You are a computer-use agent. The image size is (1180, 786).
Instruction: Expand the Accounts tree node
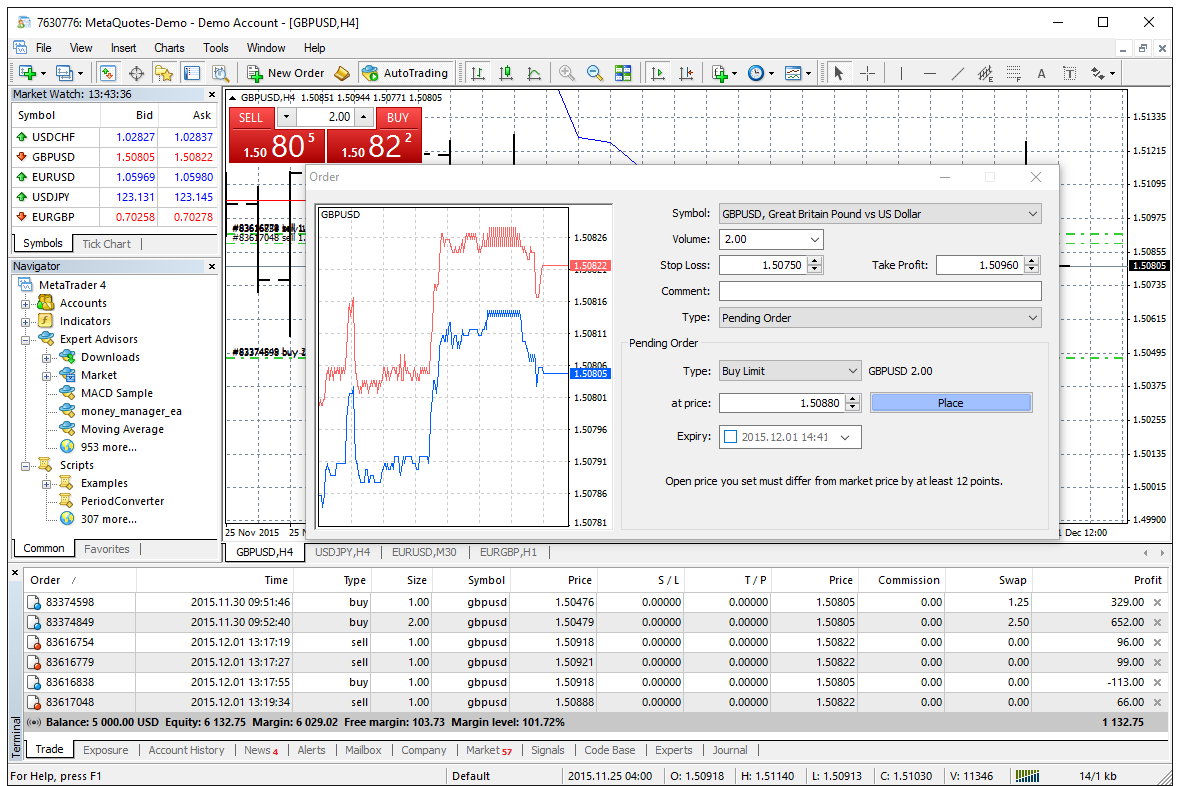point(26,304)
